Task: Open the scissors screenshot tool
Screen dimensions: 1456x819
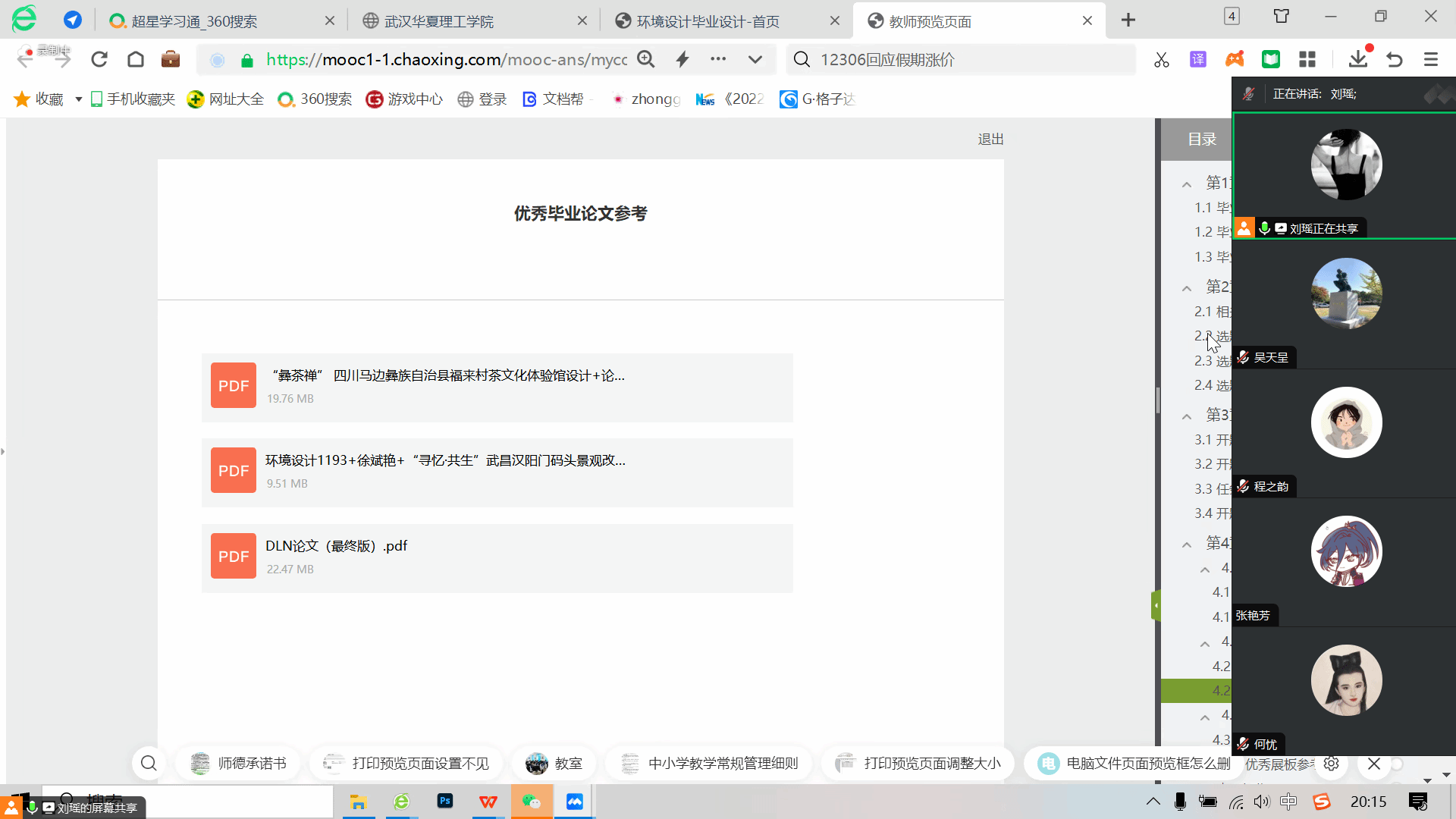Action: [1161, 59]
